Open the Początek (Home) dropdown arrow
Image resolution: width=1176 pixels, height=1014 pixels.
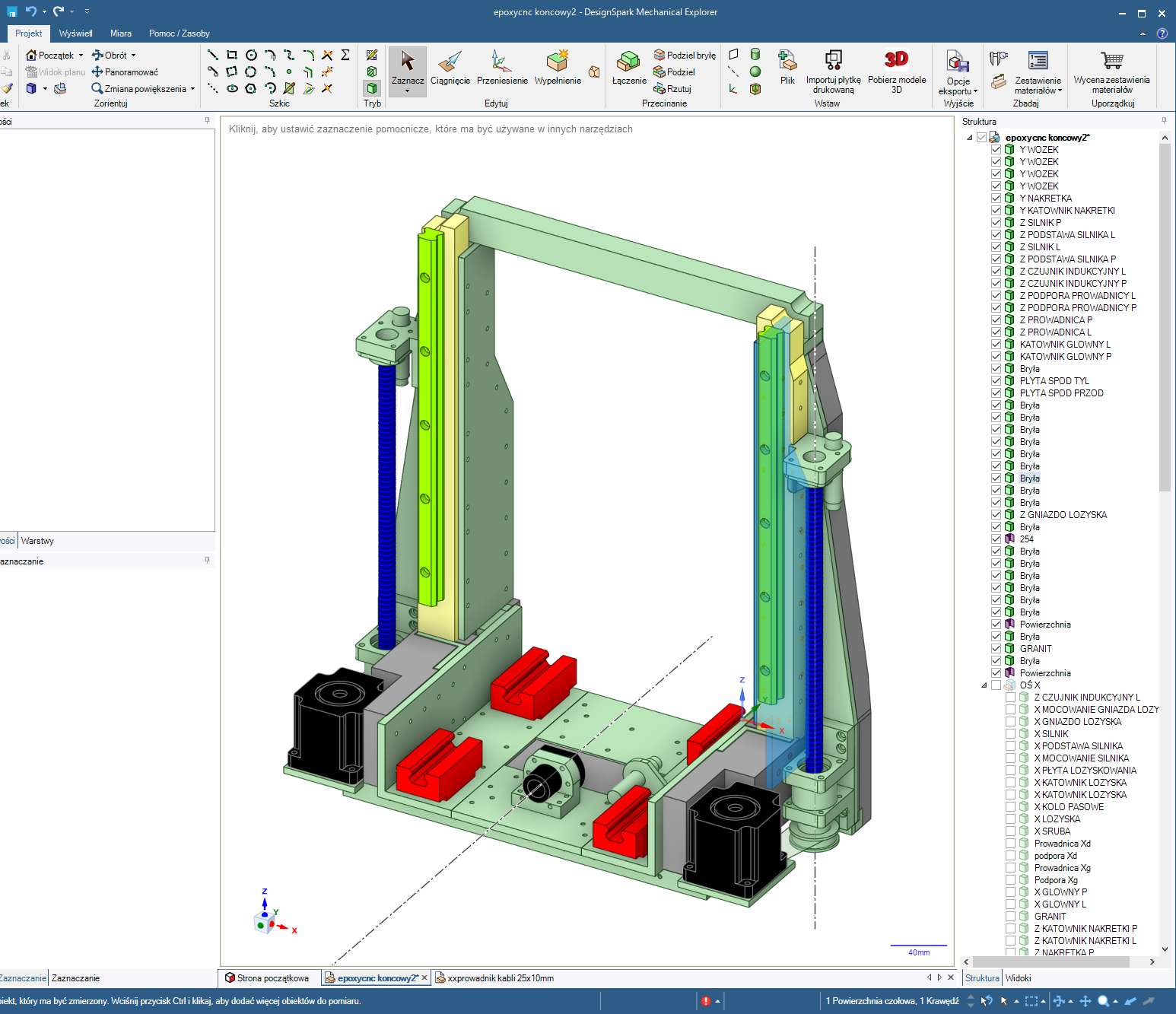(x=81, y=56)
